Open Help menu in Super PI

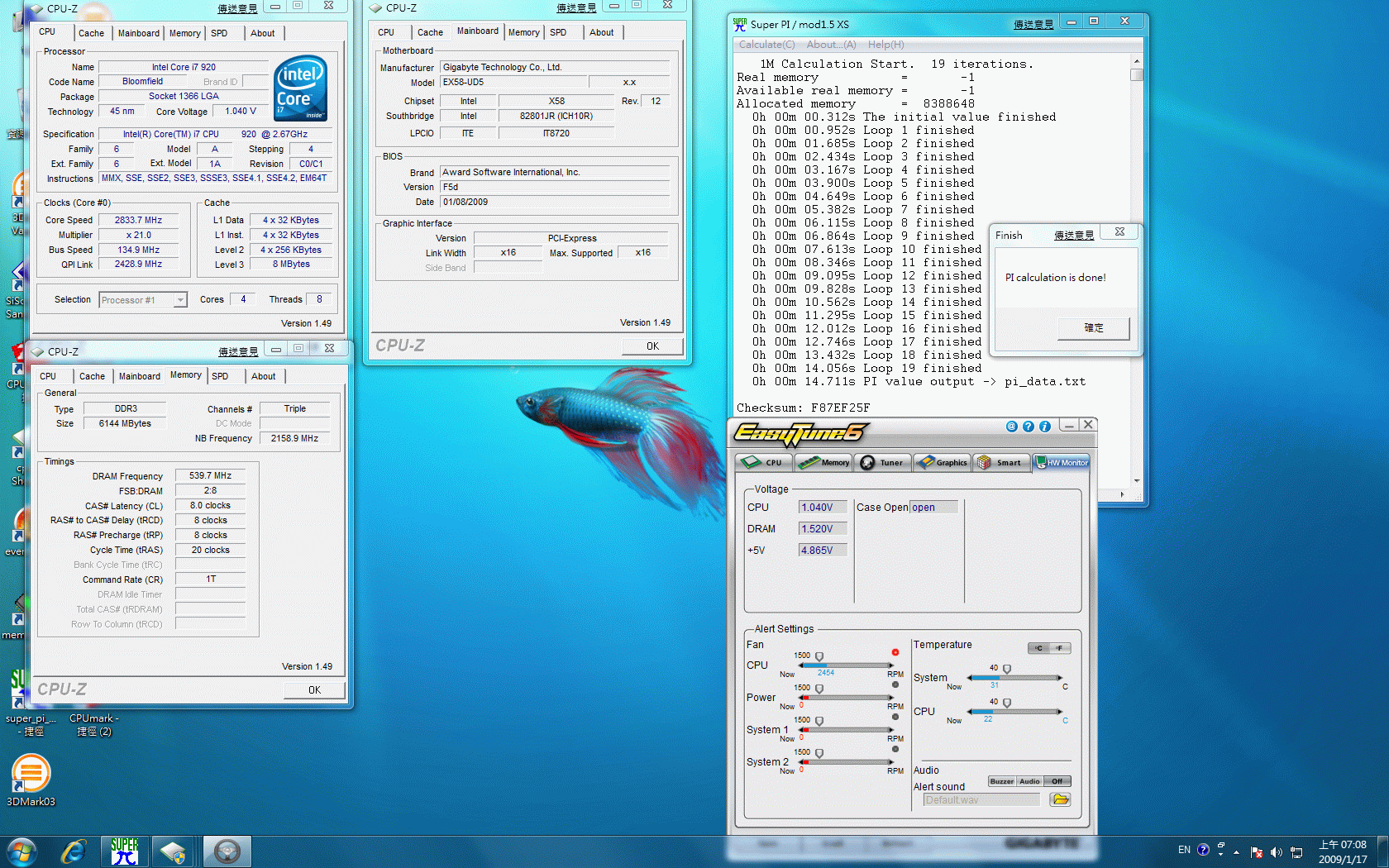coord(885,45)
